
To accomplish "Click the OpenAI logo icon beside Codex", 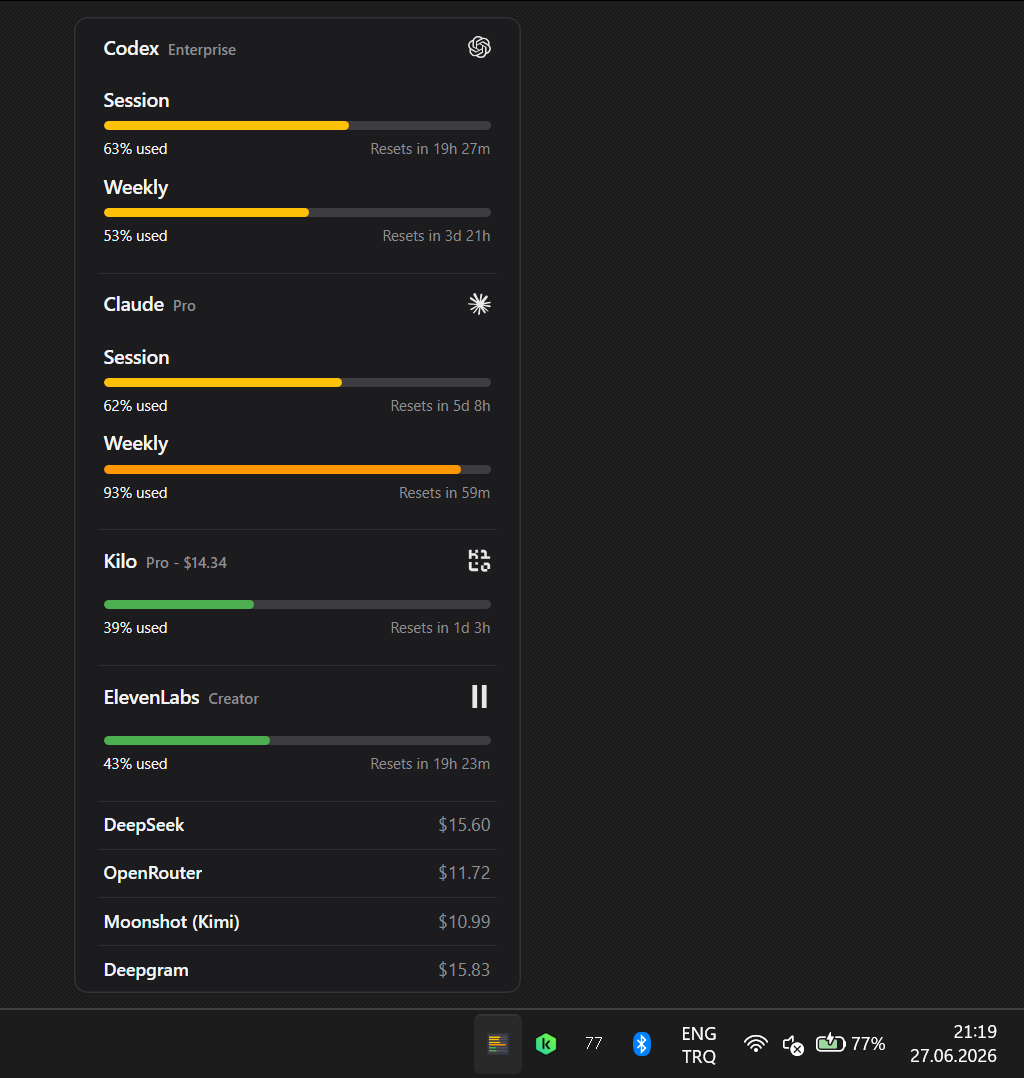I will pyautogui.click(x=479, y=47).
